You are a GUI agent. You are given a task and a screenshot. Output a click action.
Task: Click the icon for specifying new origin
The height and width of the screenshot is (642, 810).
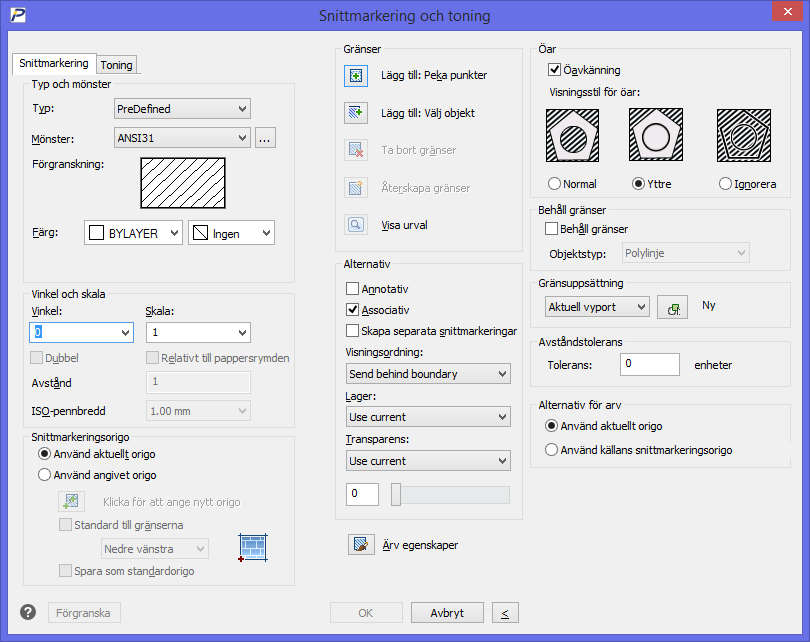[71, 501]
